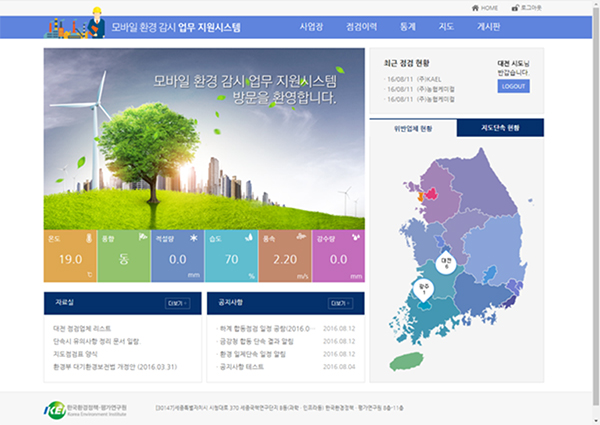Switch to the 위반업체 현황 tab

[413, 128]
